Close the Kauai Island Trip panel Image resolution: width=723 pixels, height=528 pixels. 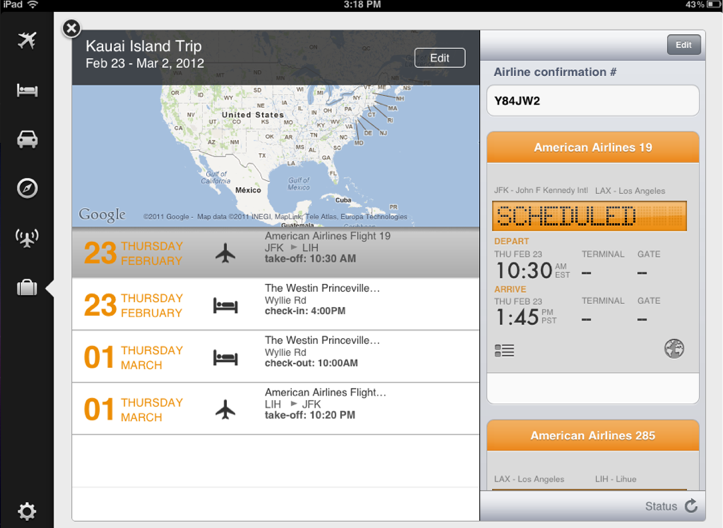coord(72,29)
